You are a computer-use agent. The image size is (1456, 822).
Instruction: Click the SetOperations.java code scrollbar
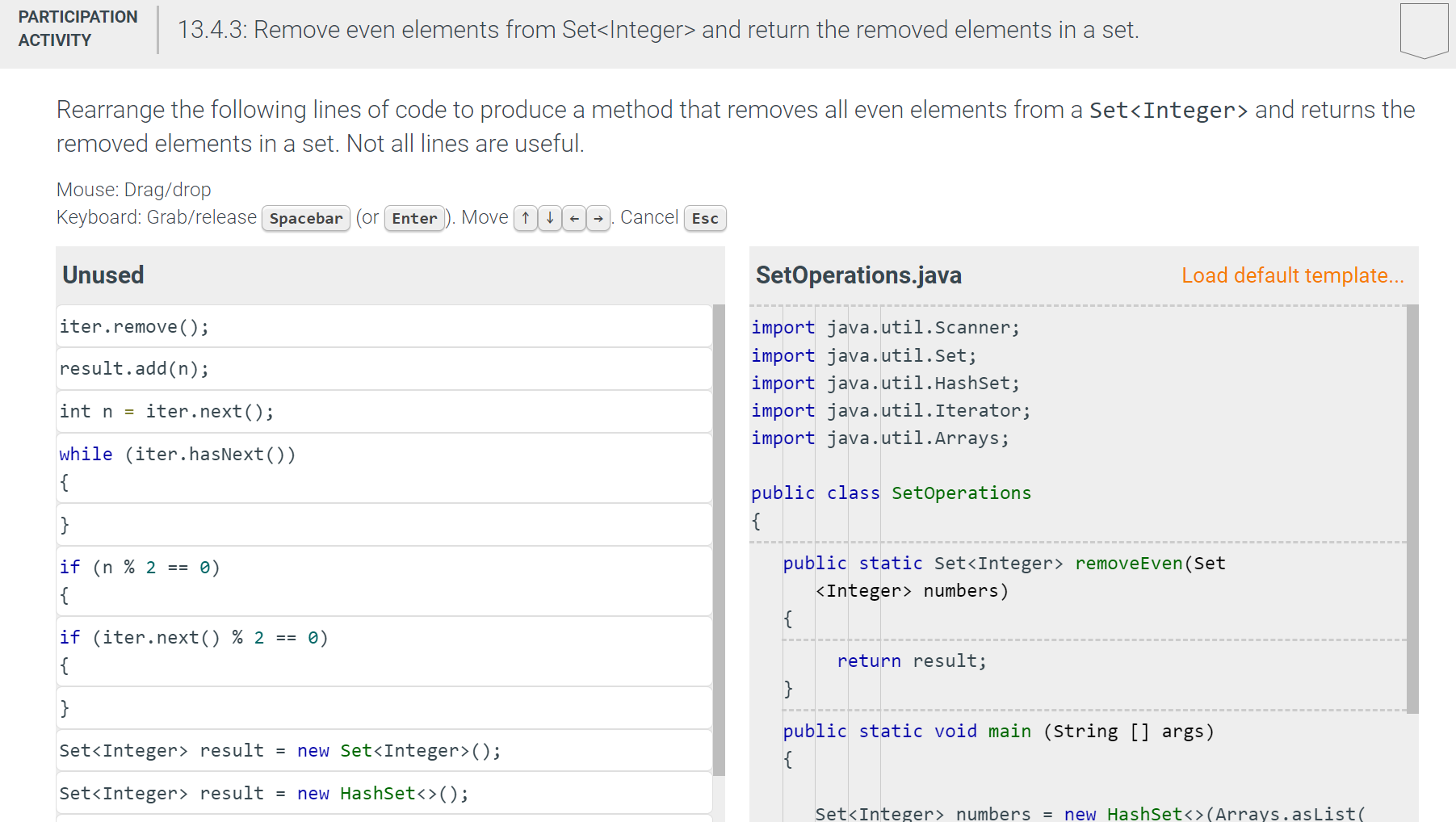1412,509
